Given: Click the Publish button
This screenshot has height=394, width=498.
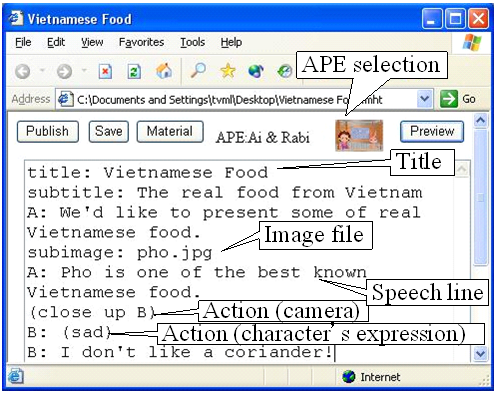Looking at the screenshot, I should [48, 132].
